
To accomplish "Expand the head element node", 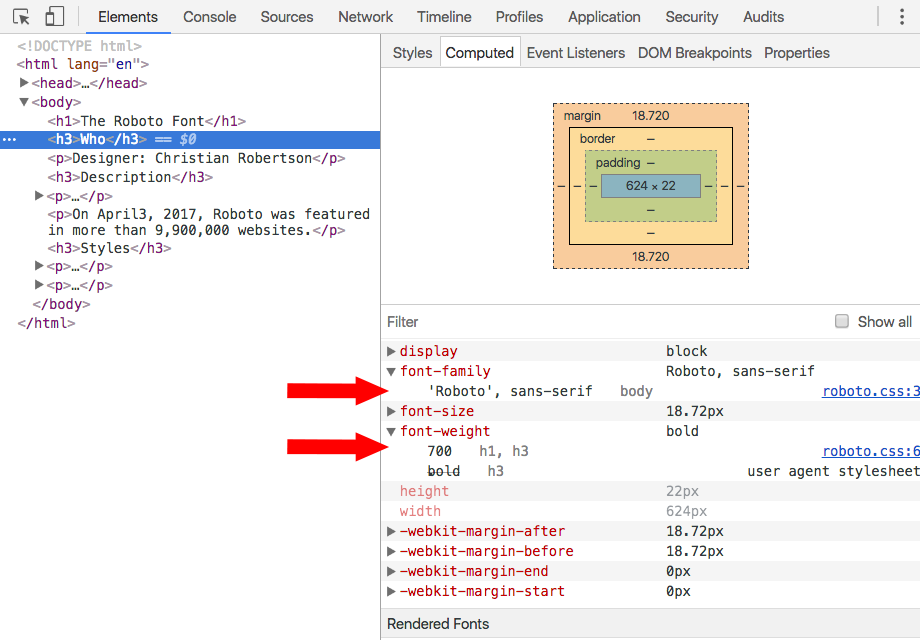I will 24,83.
